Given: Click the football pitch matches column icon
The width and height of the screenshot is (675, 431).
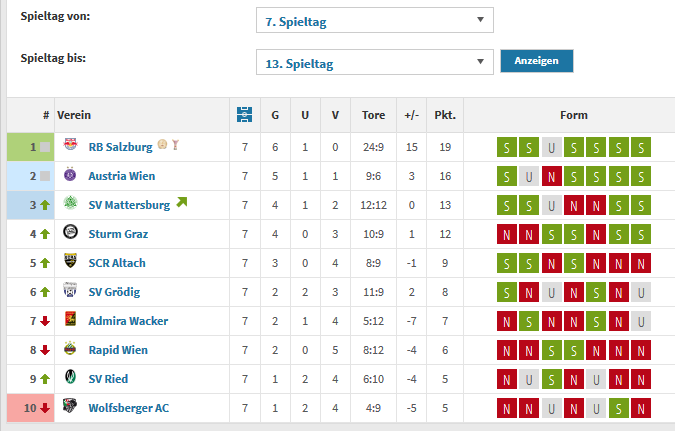Looking at the screenshot, I should click(245, 115).
